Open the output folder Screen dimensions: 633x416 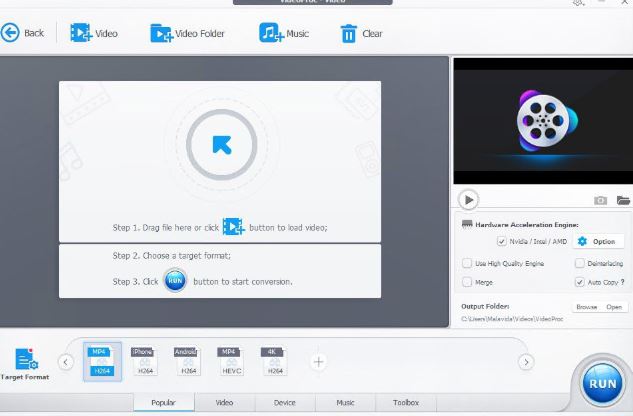click(614, 307)
